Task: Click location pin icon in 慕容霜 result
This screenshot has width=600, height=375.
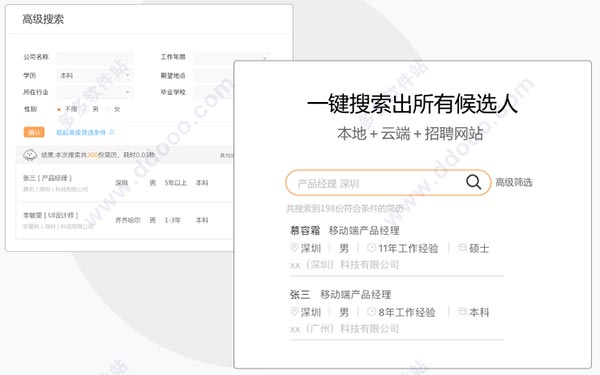Action: click(294, 248)
